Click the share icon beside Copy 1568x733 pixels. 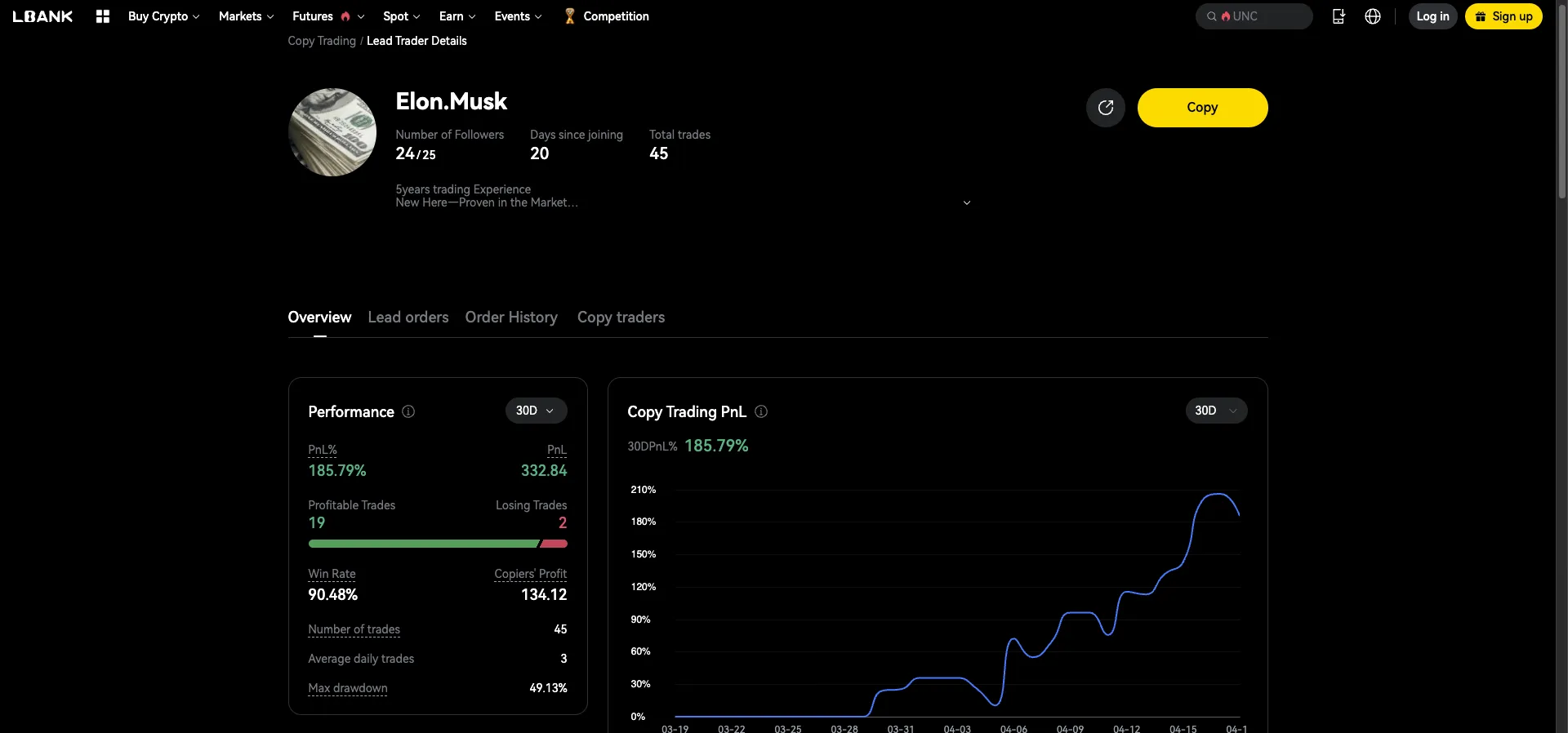1105,108
